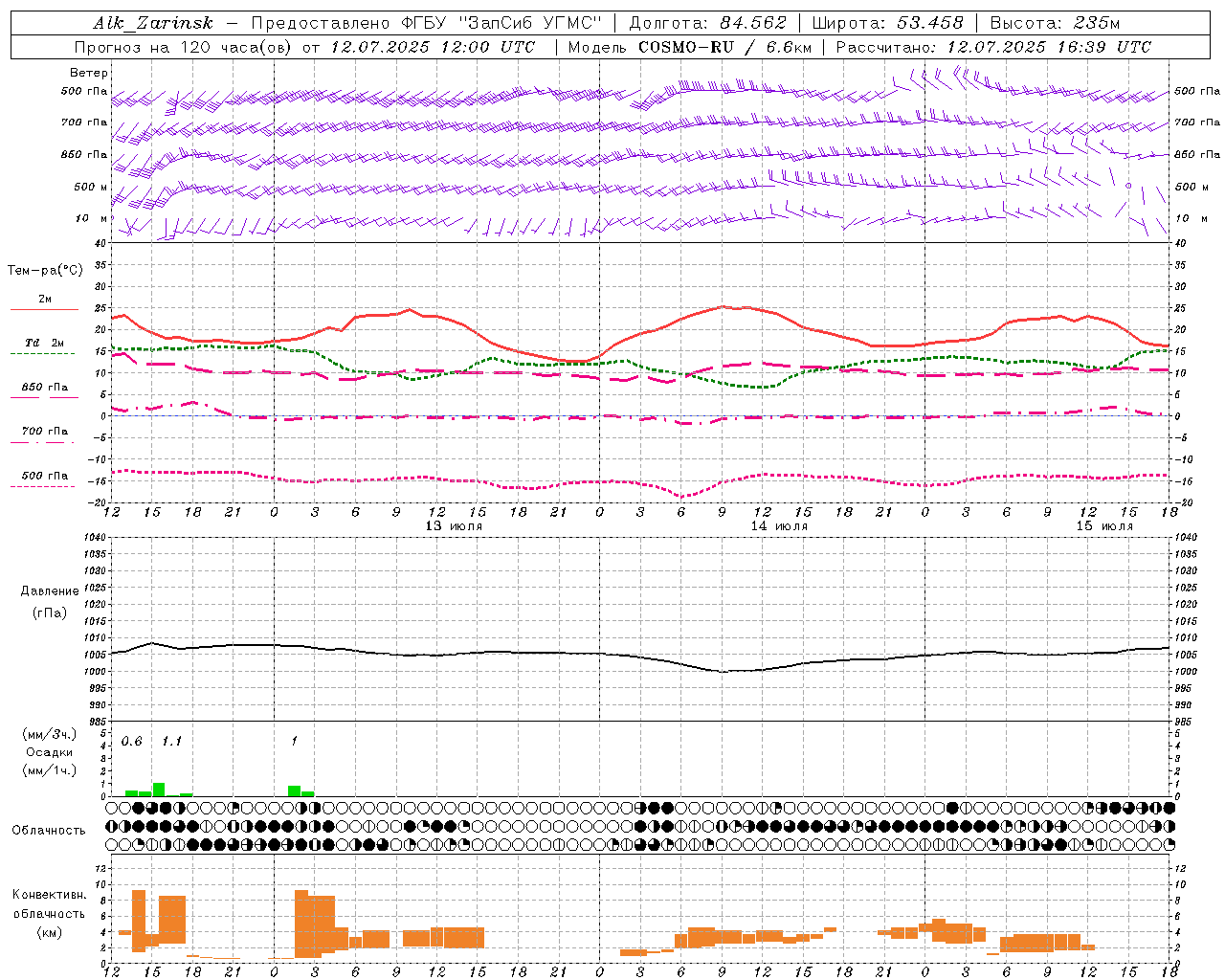Click the latitude value 53.458
The height and width of the screenshot is (980, 1225).
(x=929, y=23)
